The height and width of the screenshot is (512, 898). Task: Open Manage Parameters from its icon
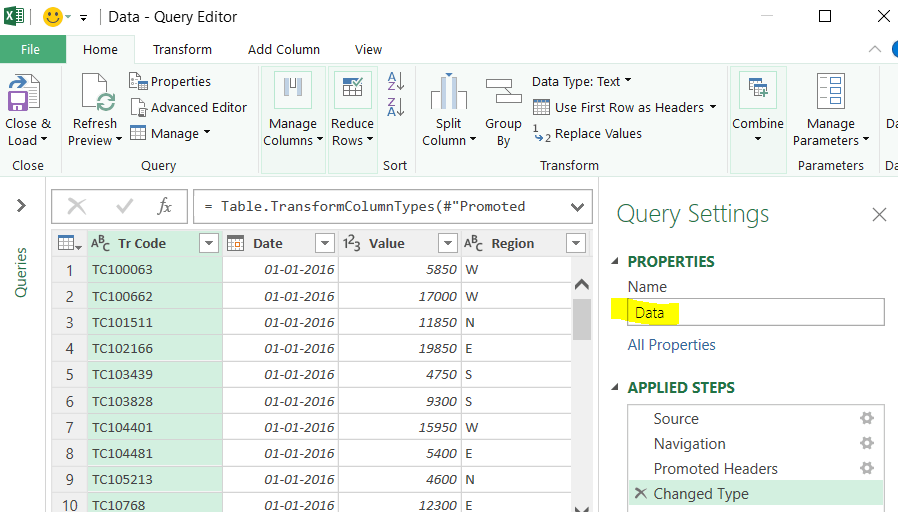(830, 92)
